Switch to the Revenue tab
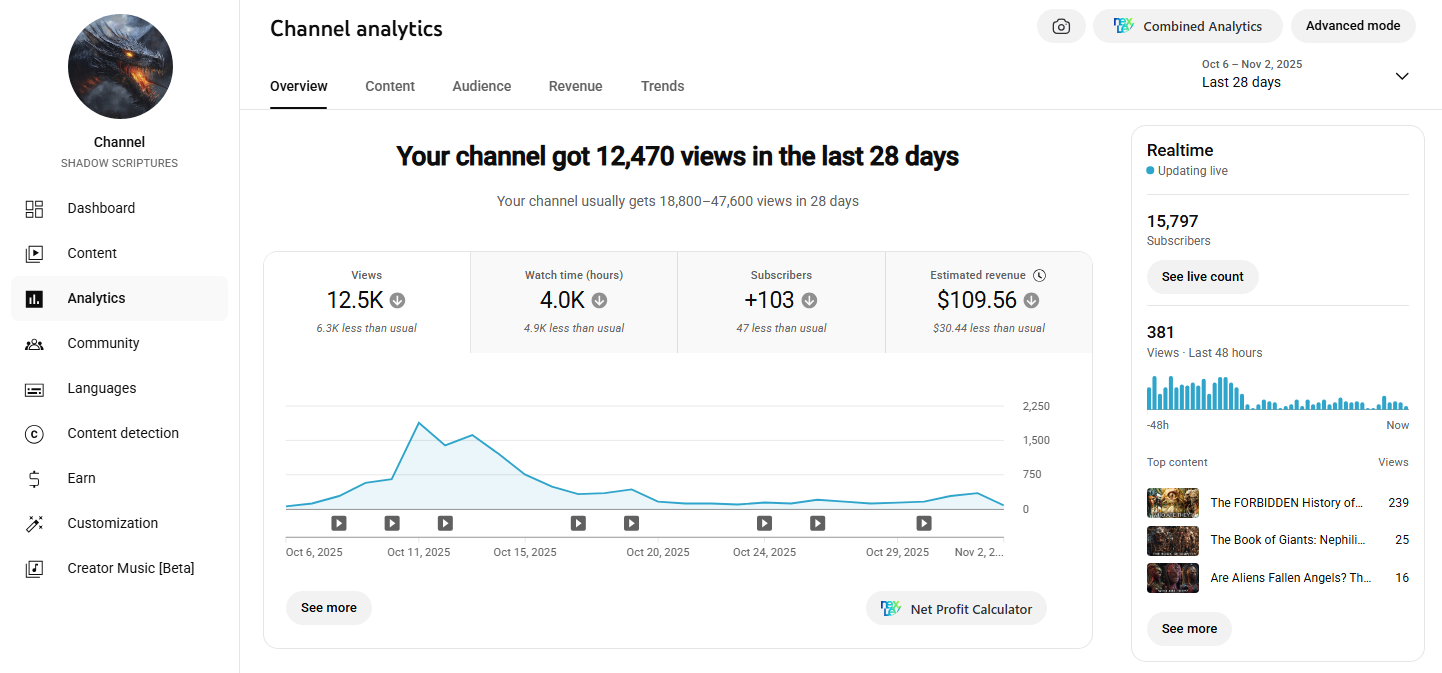 575,86
